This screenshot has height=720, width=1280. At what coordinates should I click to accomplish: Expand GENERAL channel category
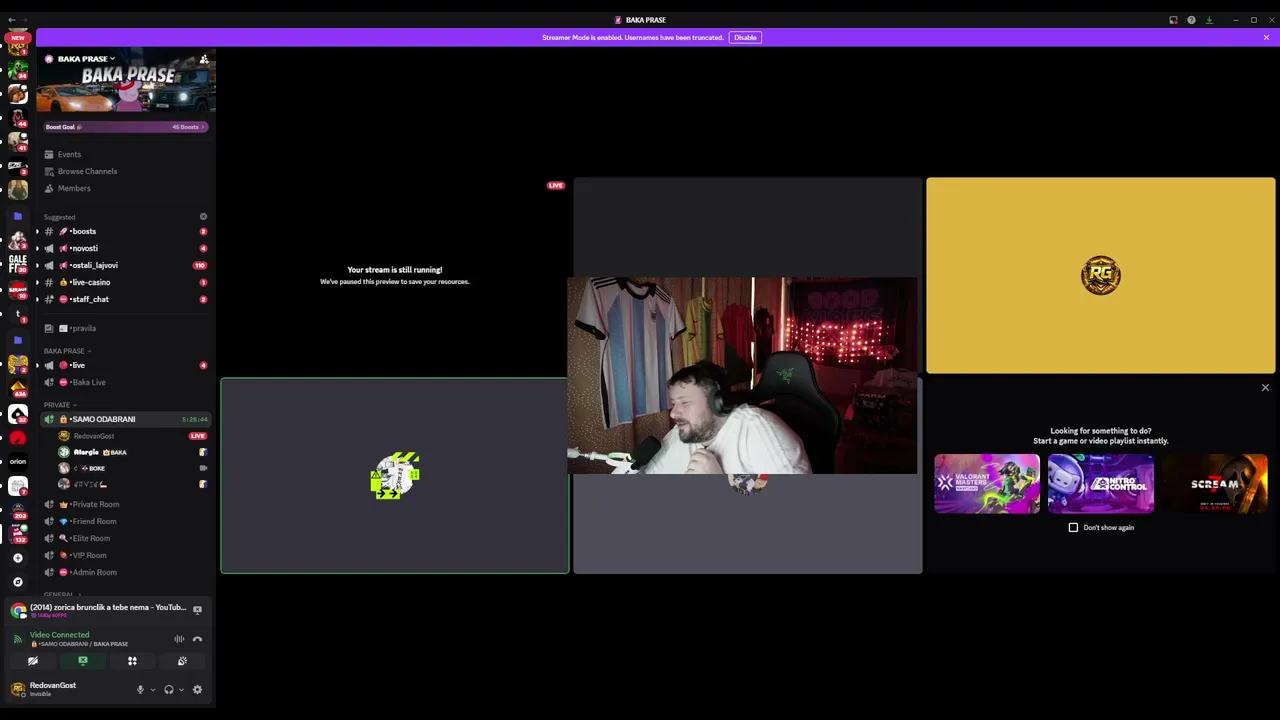click(62, 594)
